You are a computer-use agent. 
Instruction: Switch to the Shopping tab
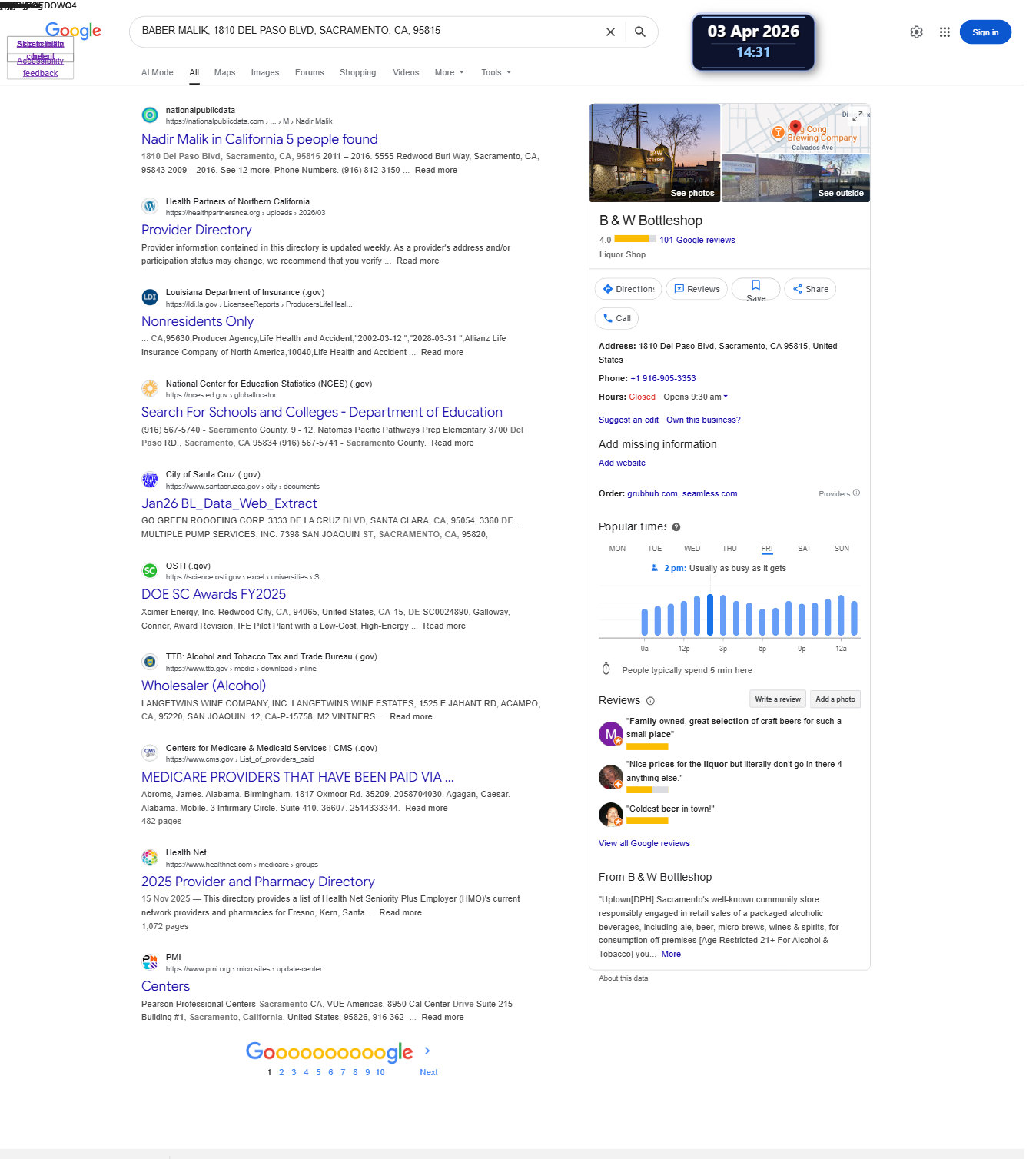point(358,72)
